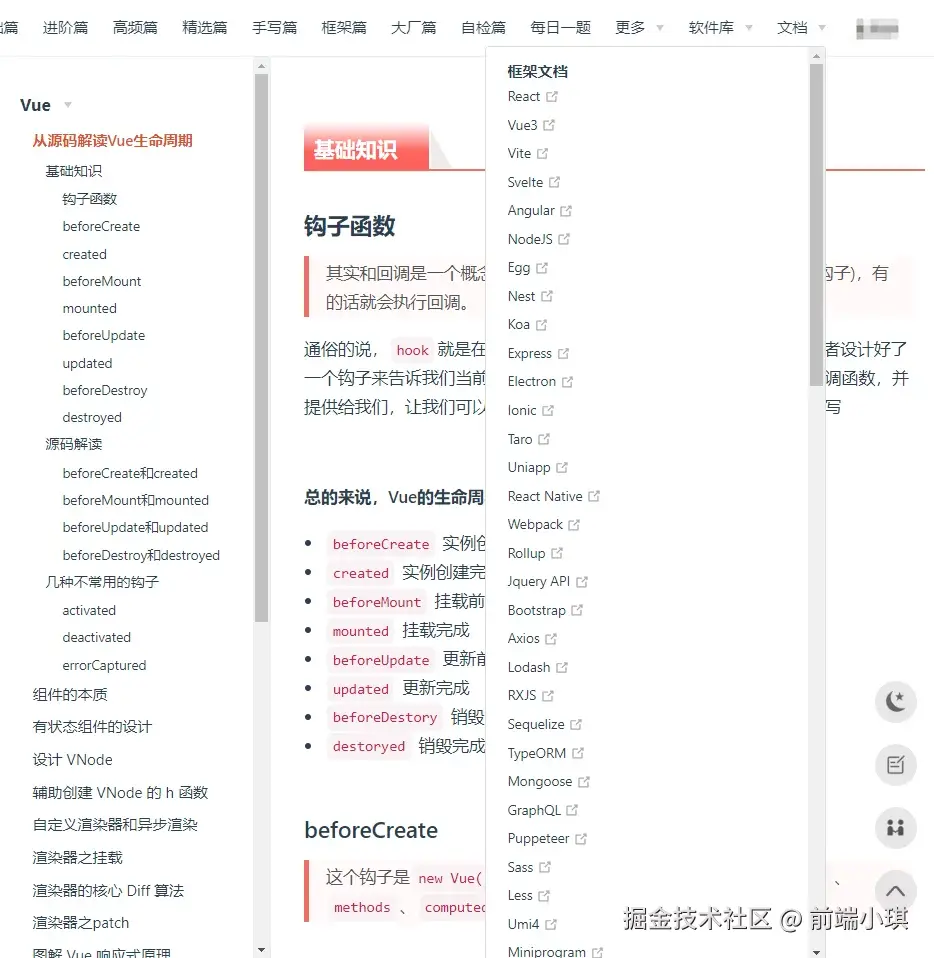Click the two-people community floating icon
The width and height of the screenshot is (934, 958).
896,828
